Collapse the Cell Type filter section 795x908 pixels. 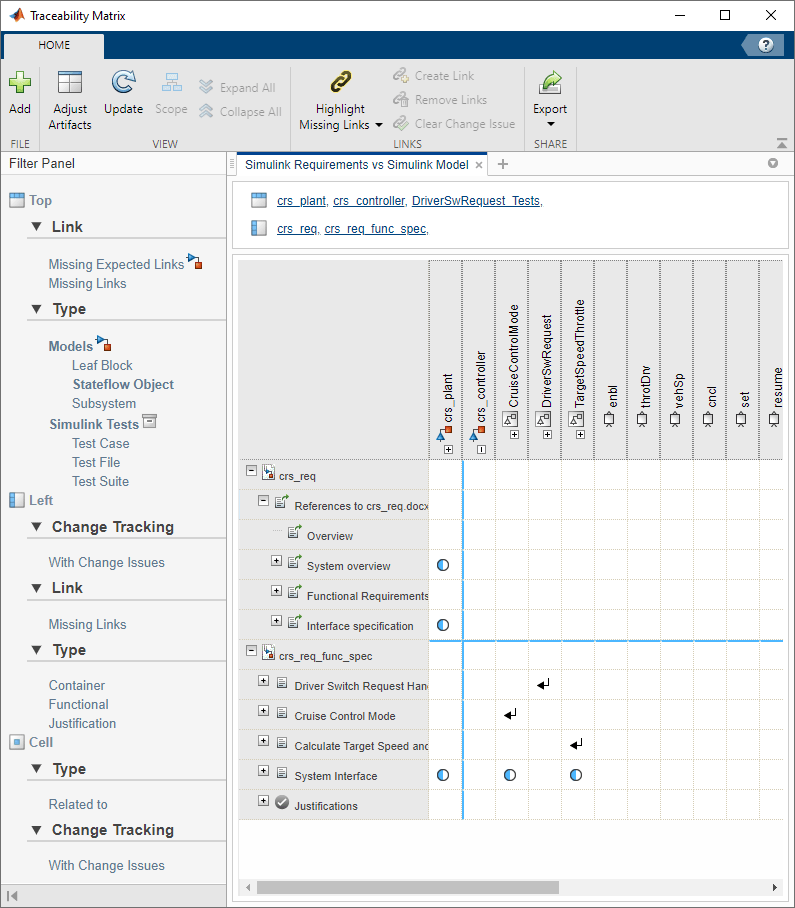click(36, 769)
